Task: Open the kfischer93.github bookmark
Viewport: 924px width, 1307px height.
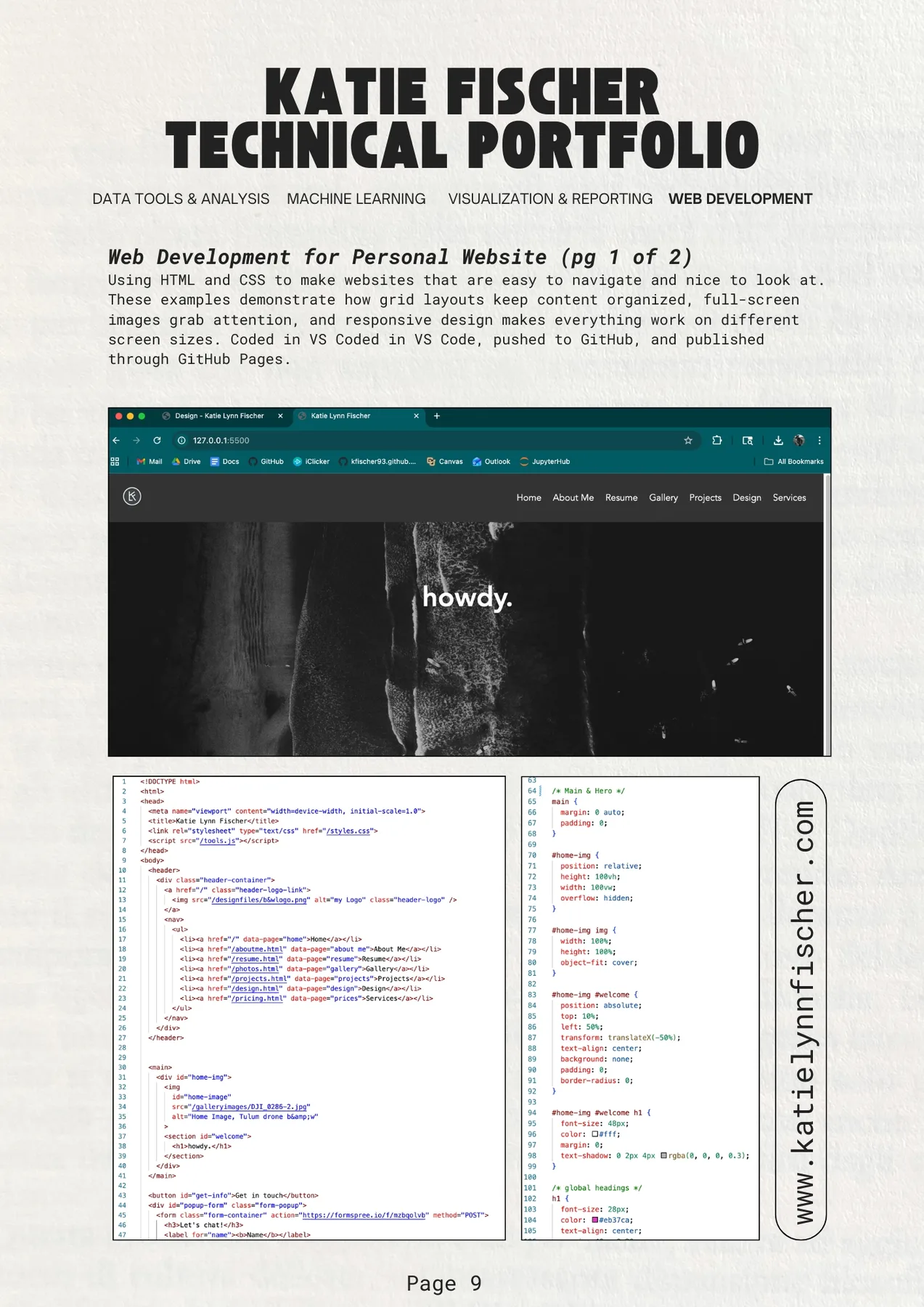Action: tap(377, 461)
